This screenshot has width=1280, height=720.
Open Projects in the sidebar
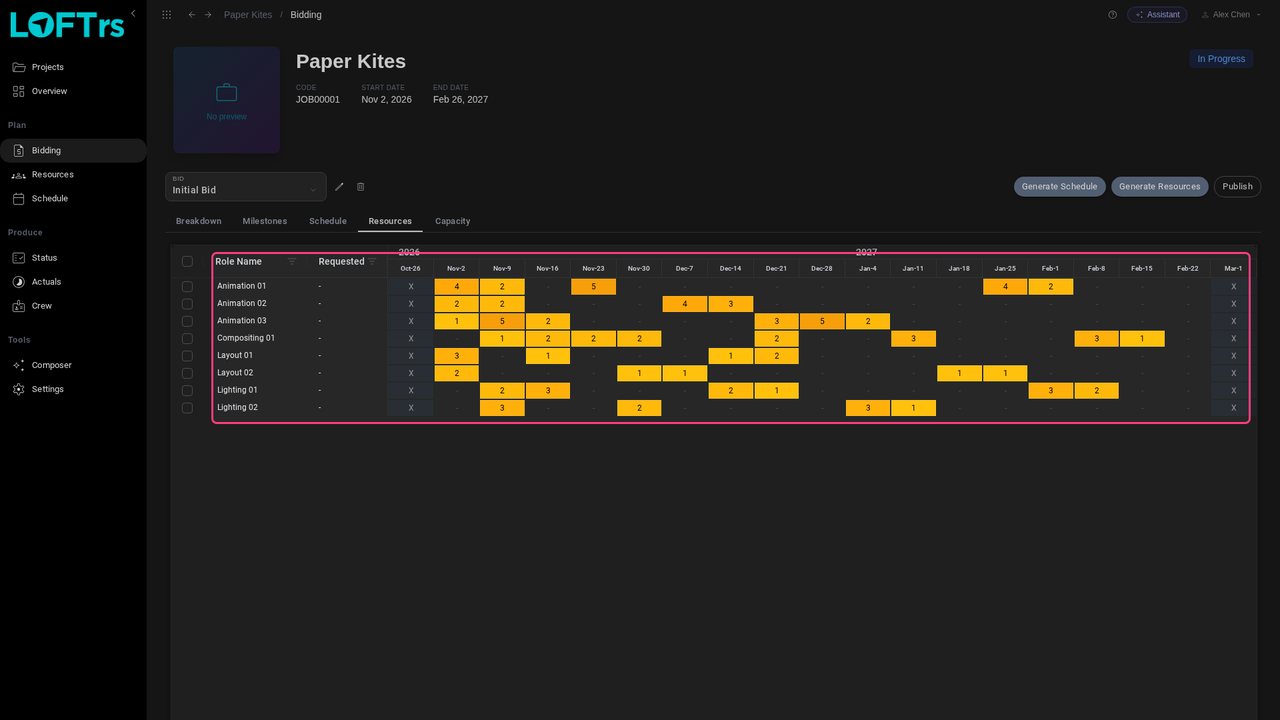click(x=73, y=67)
